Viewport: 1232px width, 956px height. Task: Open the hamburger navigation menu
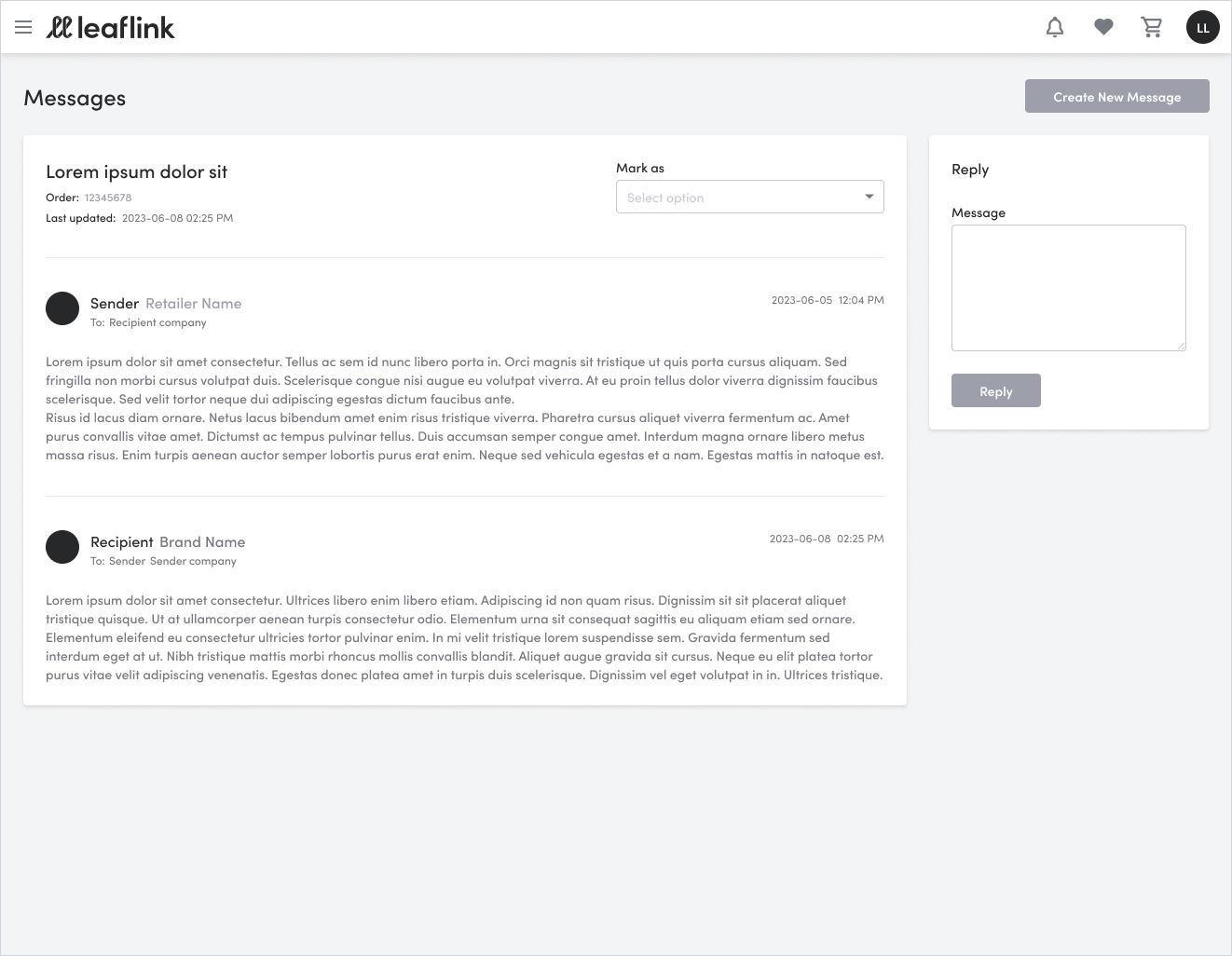click(x=23, y=27)
